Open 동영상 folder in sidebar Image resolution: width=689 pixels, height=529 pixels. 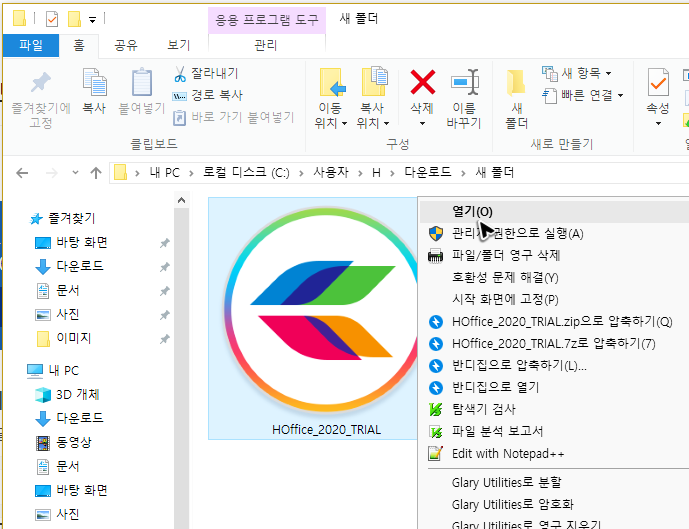[x=73, y=442]
